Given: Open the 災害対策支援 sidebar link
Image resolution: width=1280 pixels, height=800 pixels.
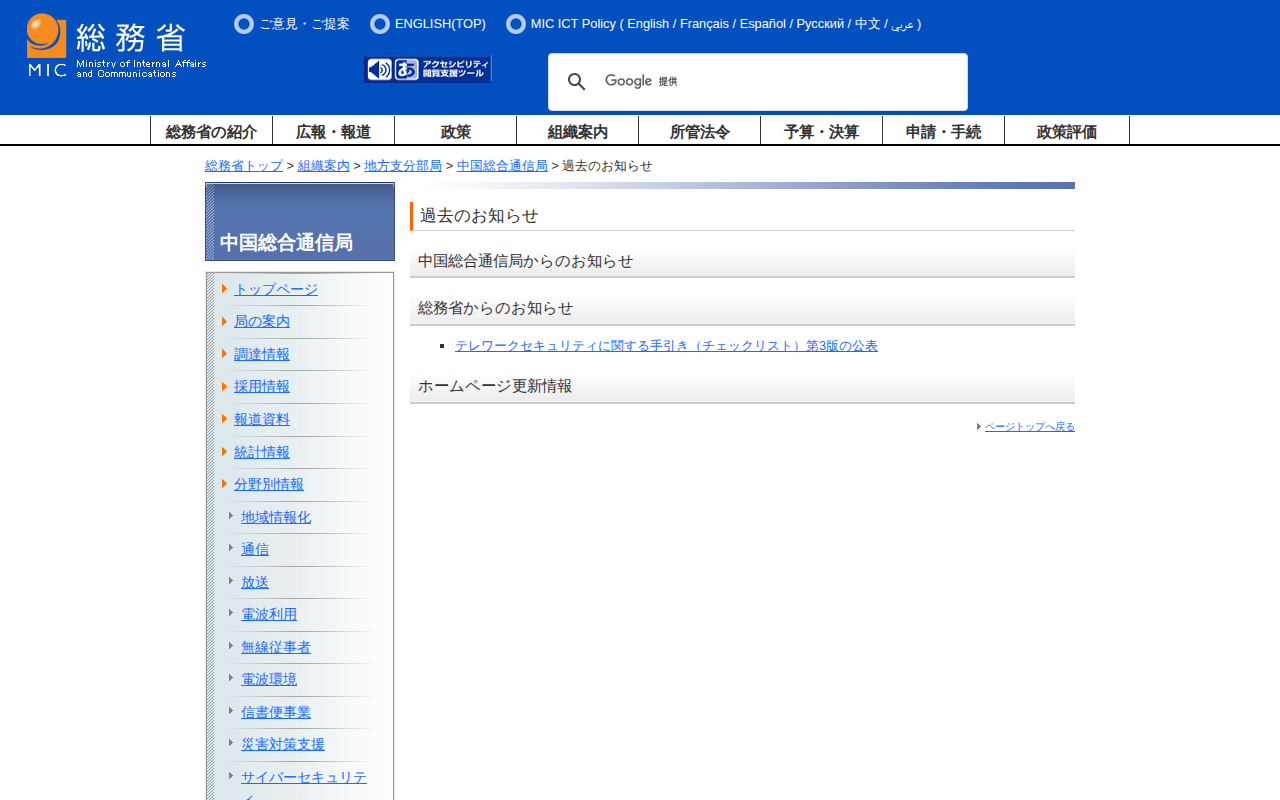Looking at the screenshot, I should [x=282, y=744].
